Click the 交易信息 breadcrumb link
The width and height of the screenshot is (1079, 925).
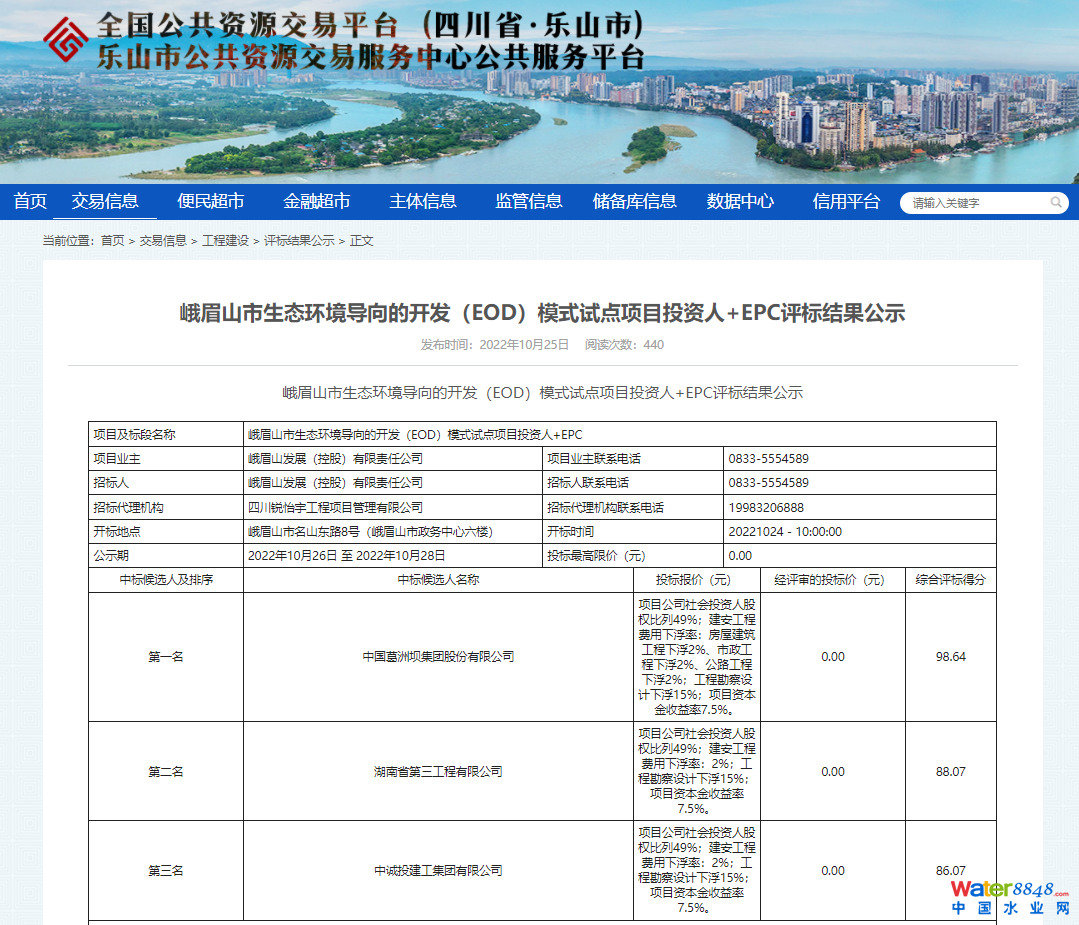[x=163, y=240]
